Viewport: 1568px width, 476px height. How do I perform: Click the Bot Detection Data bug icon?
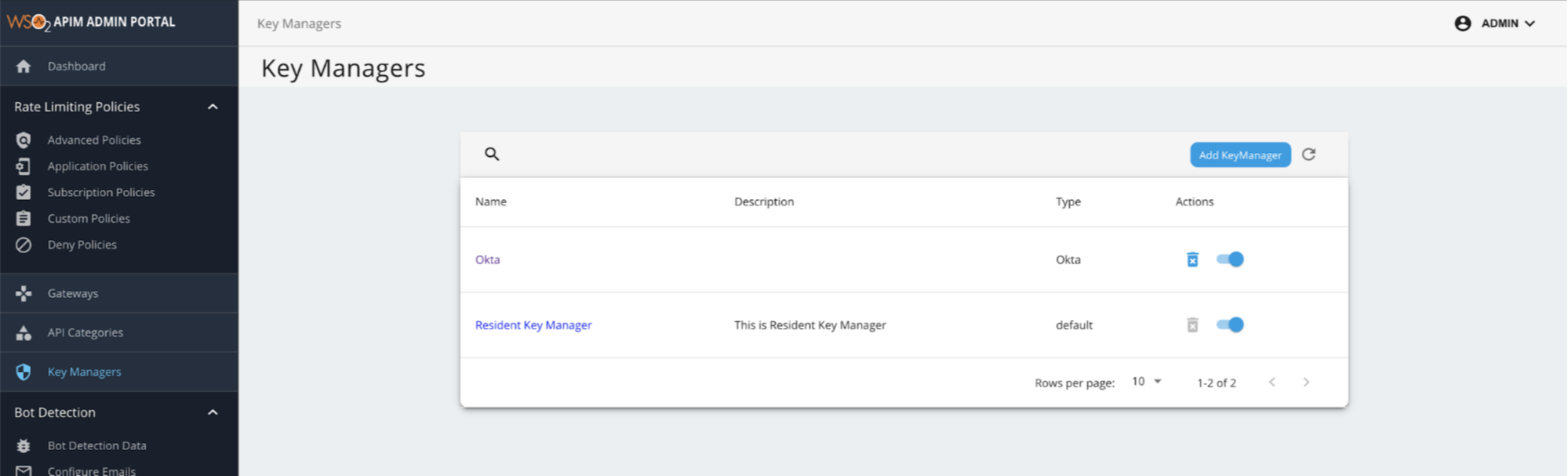pyautogui.click(x=24, y=445)
